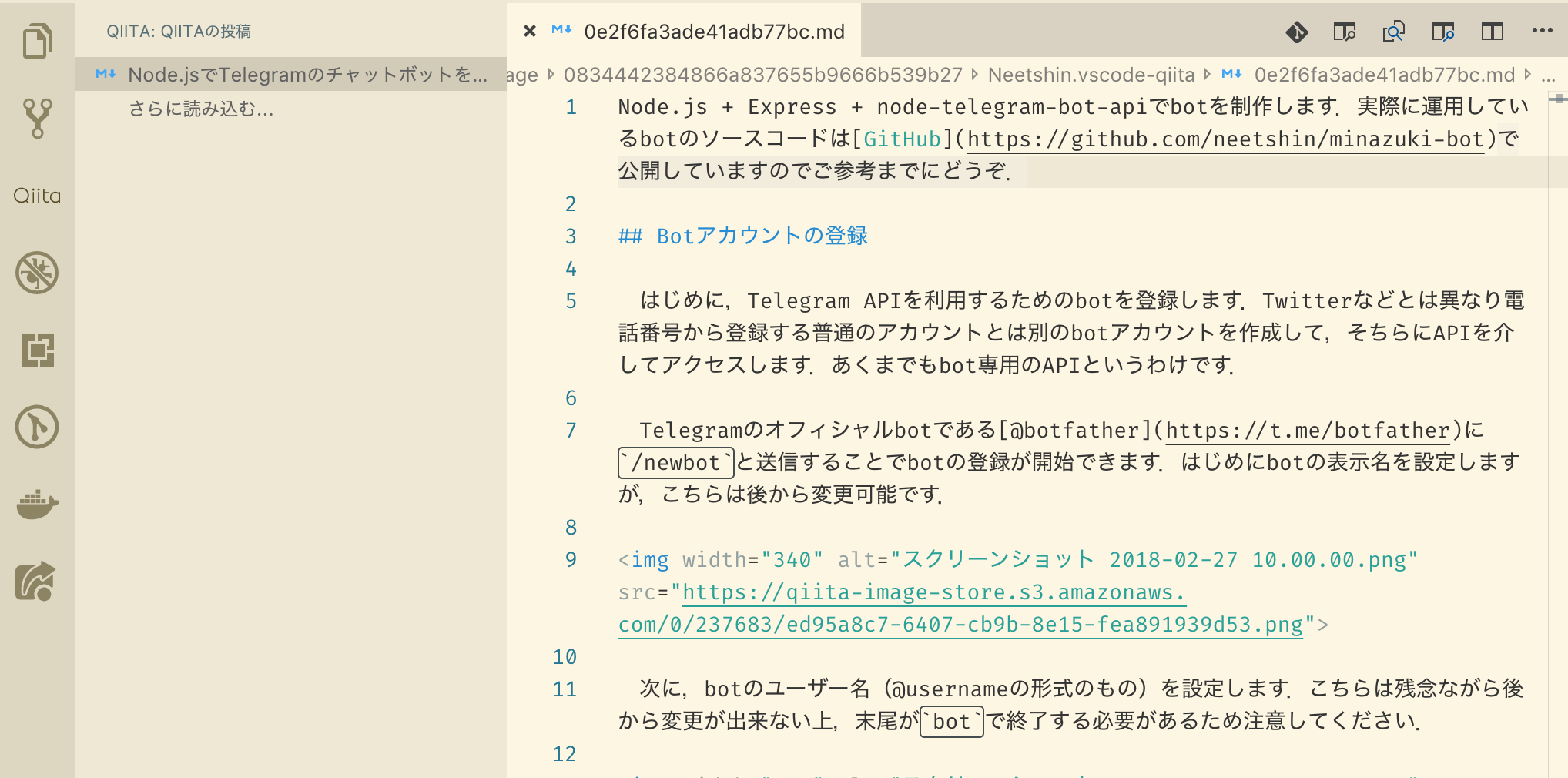Open the Markdown preview icon

(1345, 32)
